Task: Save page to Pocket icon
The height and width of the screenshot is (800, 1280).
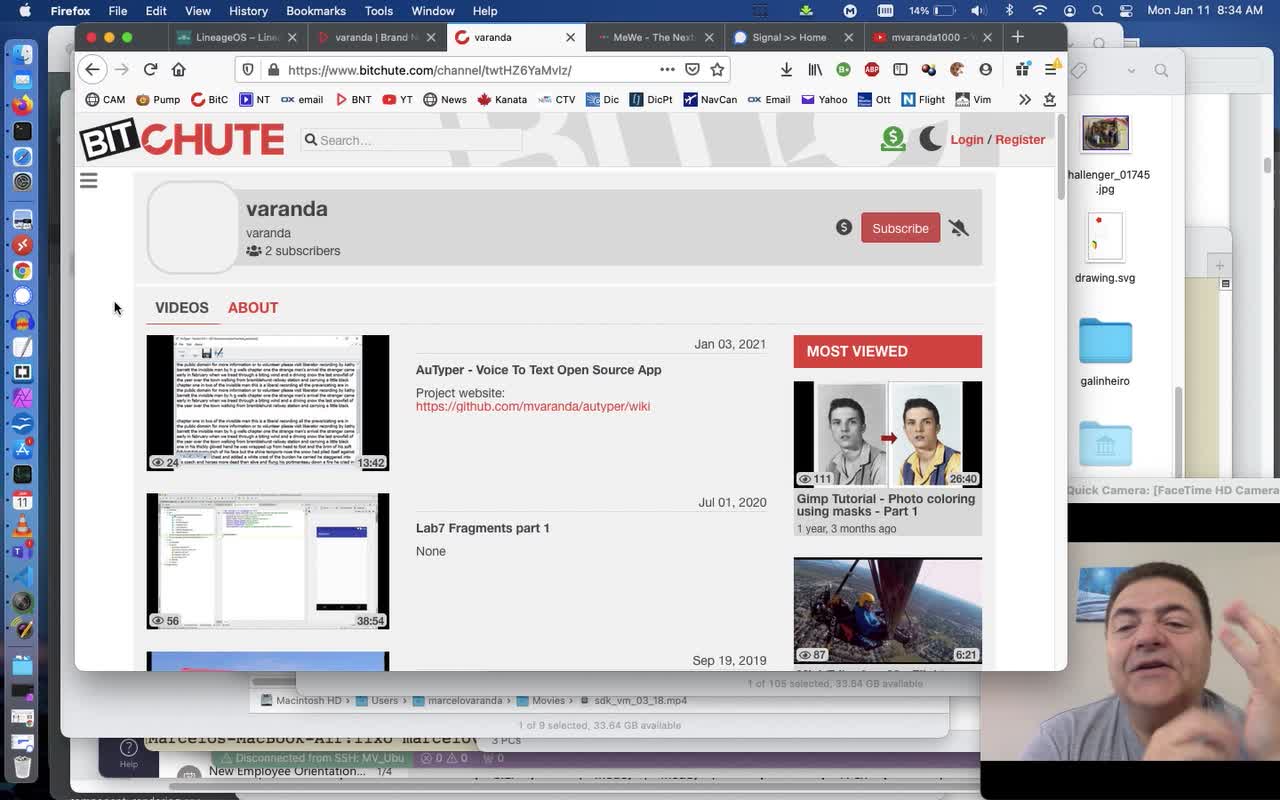Action: coord(692,69)
